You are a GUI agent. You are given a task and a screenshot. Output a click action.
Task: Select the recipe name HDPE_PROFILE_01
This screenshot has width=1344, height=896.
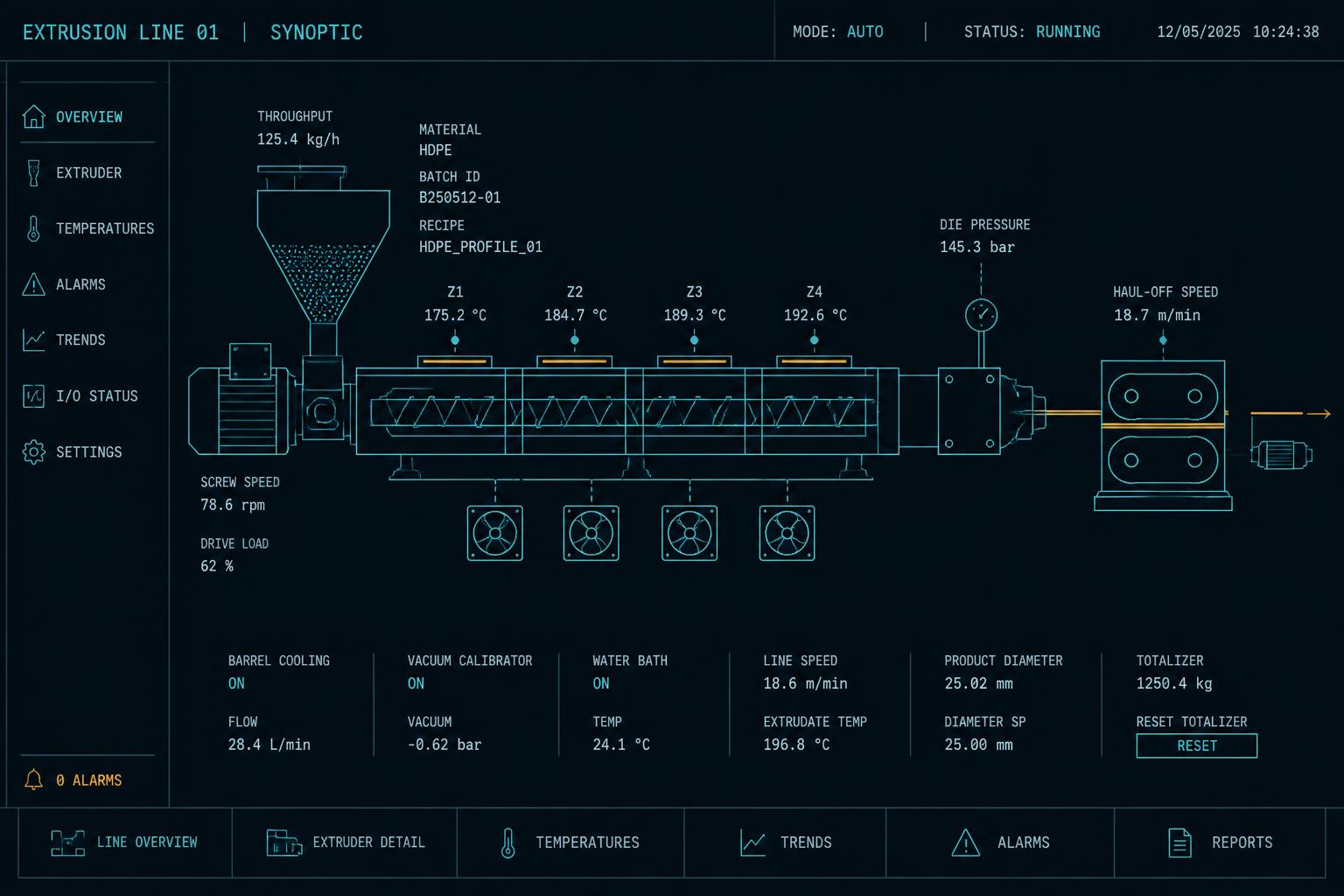click(x=480, y=247)
